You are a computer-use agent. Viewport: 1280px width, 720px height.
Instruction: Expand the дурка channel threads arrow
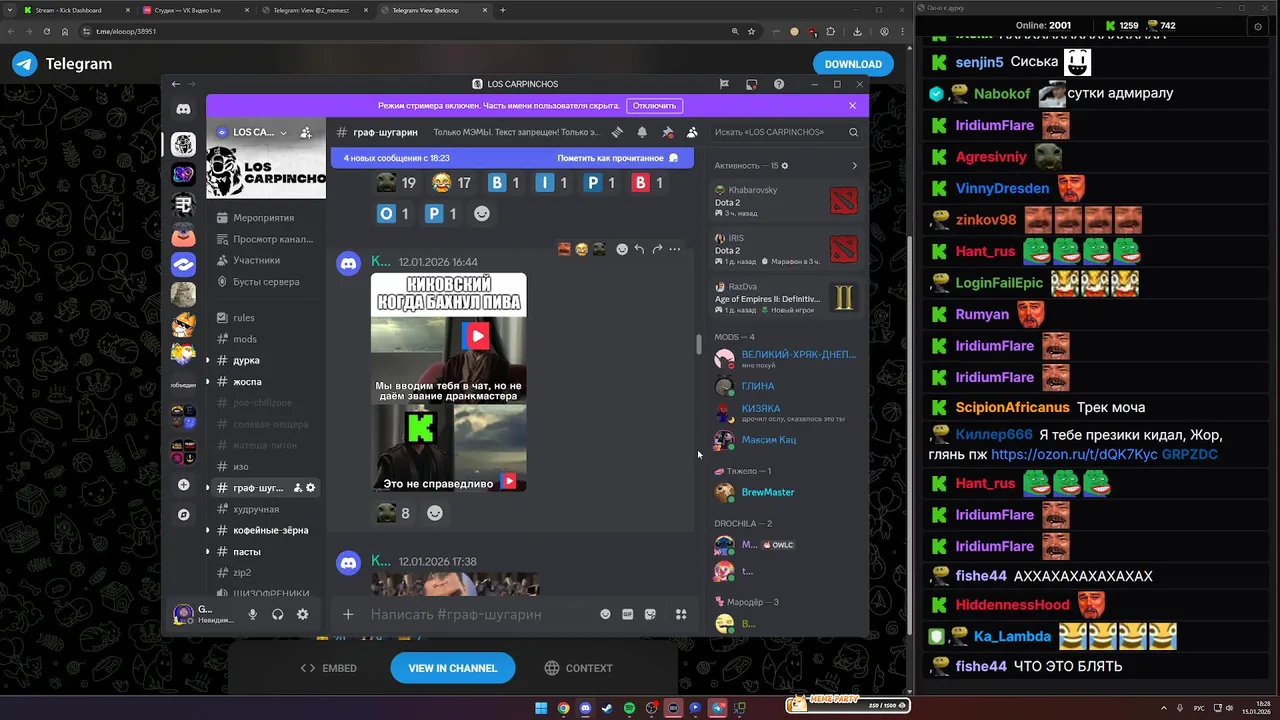click(x=208, y=360)
